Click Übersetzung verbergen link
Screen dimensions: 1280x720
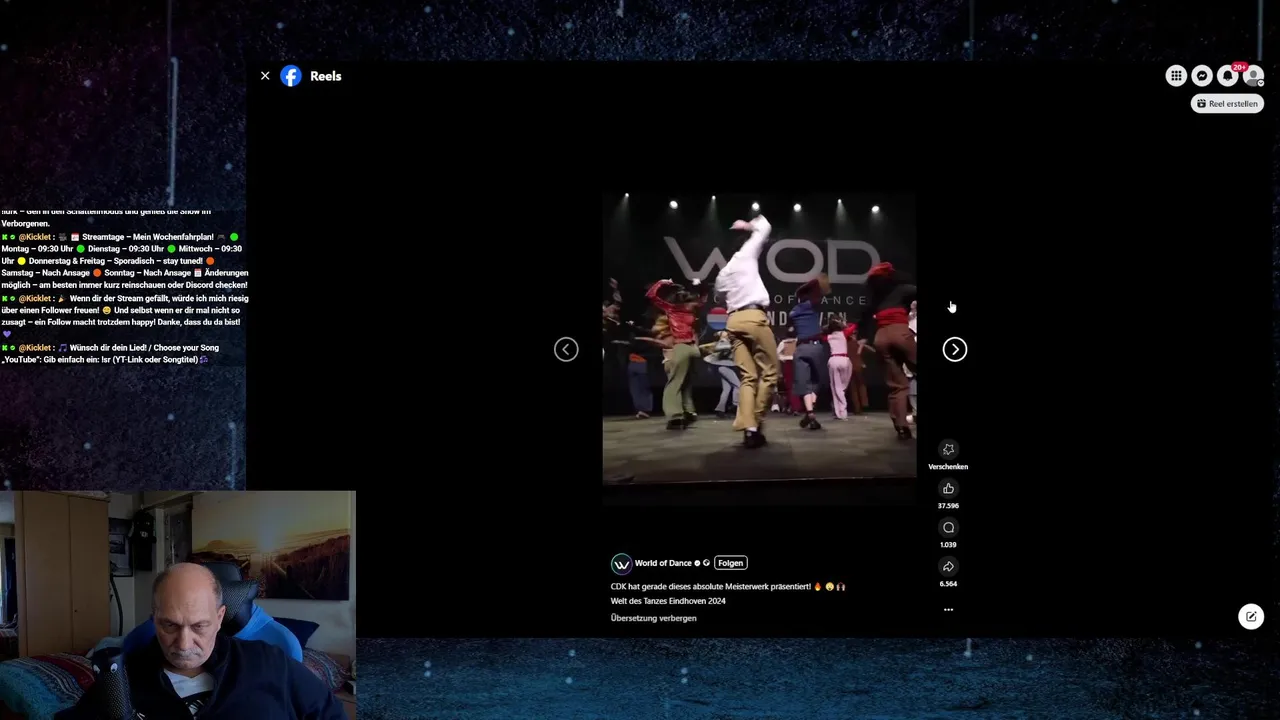(653, 618)
